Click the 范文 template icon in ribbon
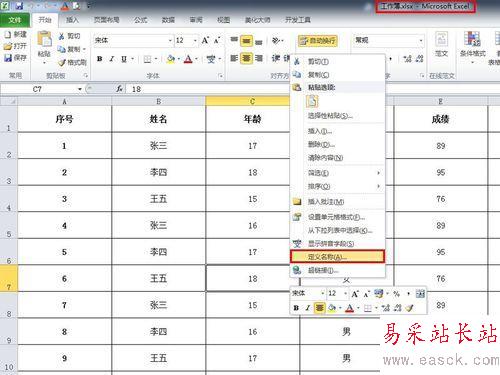 click(x=441, y=39)
